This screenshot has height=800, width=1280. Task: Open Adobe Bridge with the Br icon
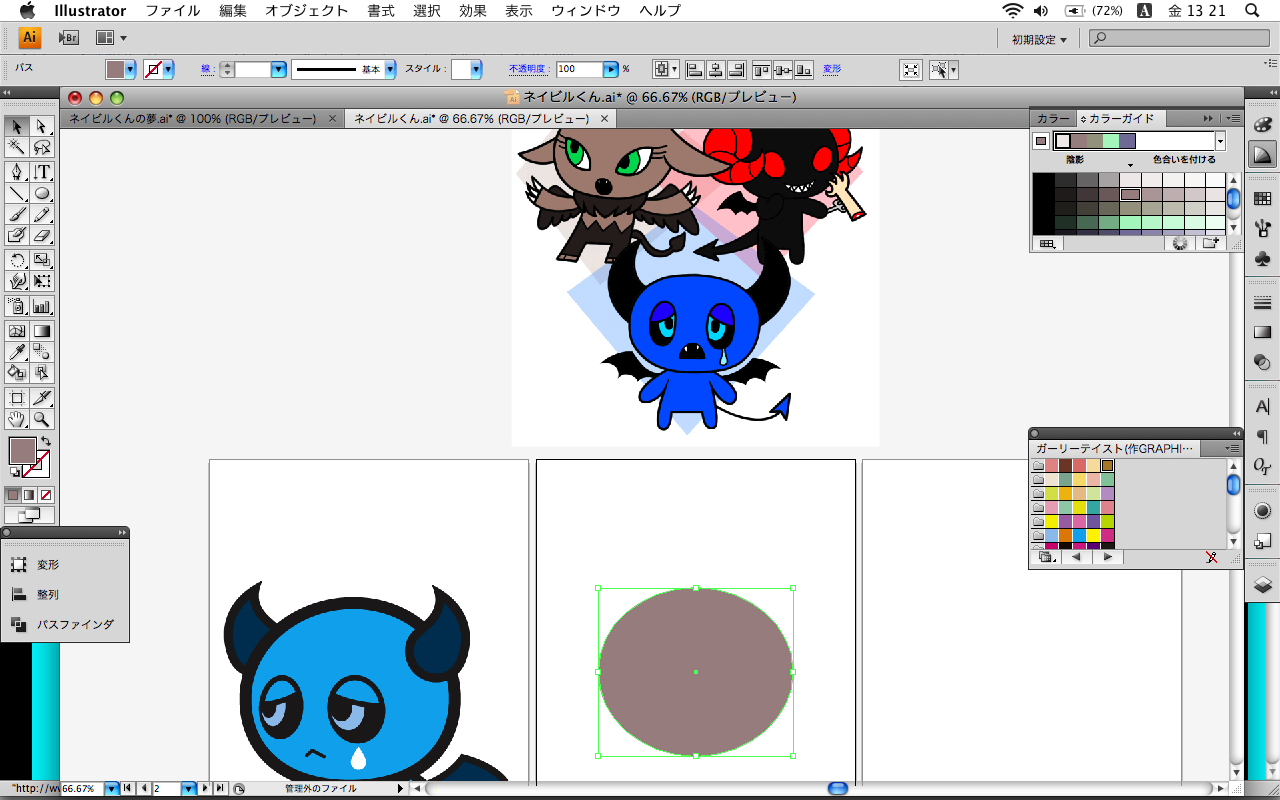(x=69, y=38)
